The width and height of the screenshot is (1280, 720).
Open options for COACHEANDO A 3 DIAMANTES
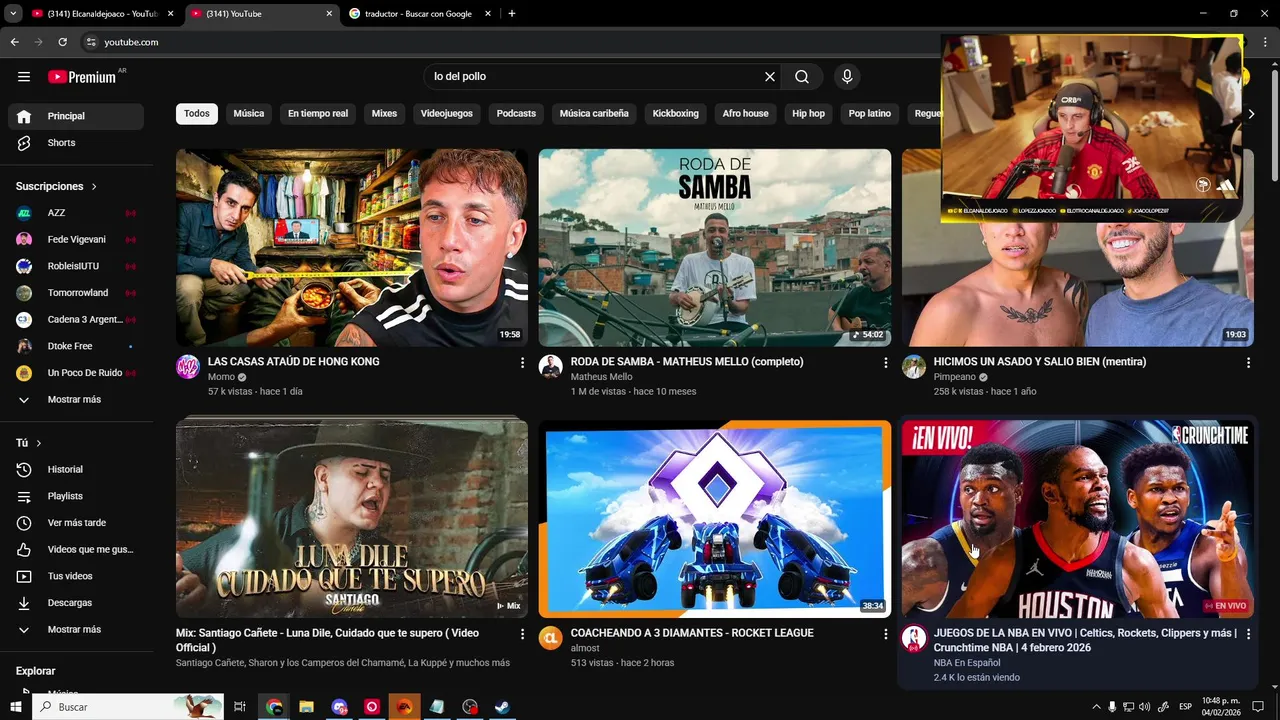(885, 634)
